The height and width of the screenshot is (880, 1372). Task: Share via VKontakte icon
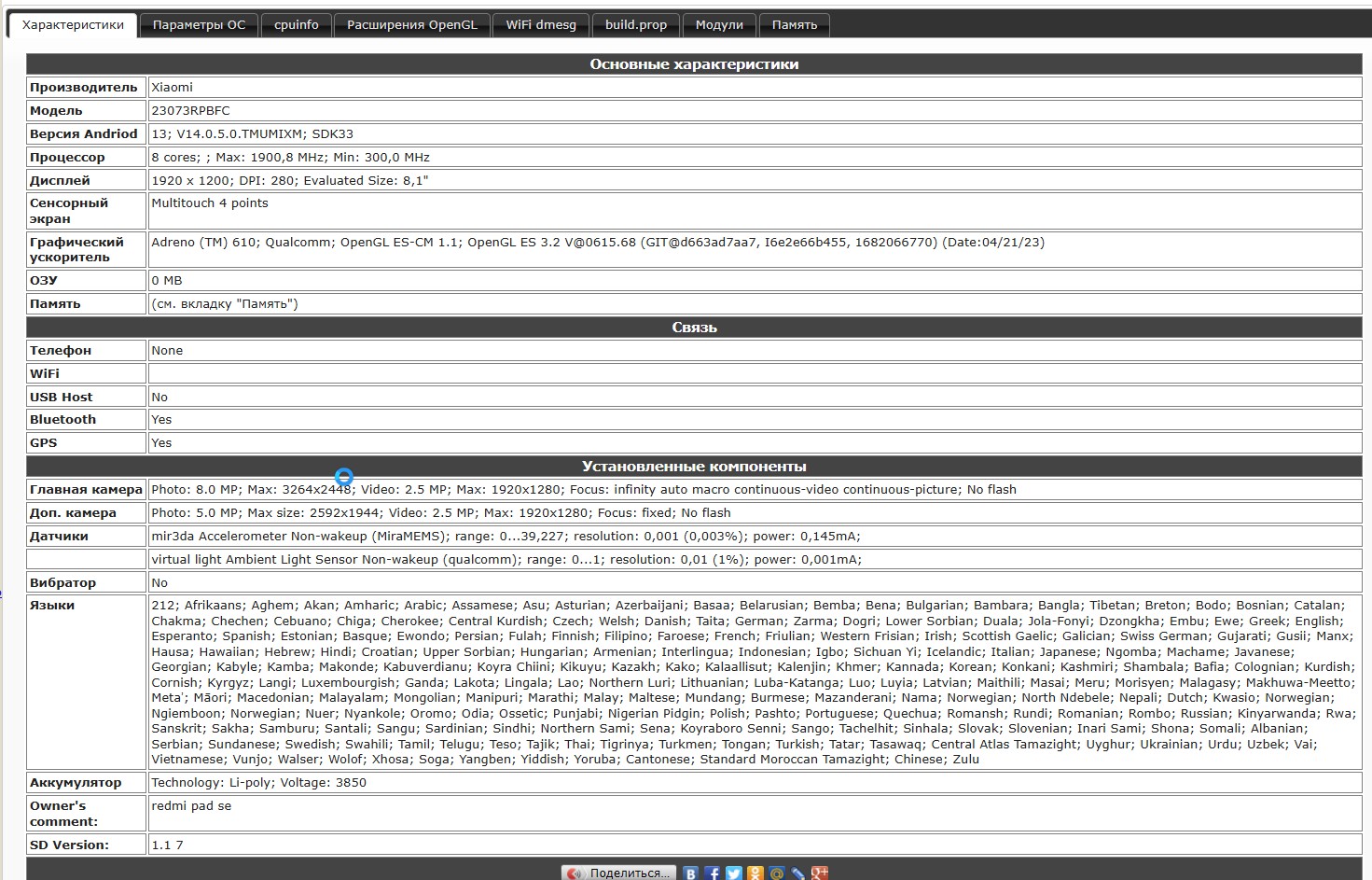(690, 873)
